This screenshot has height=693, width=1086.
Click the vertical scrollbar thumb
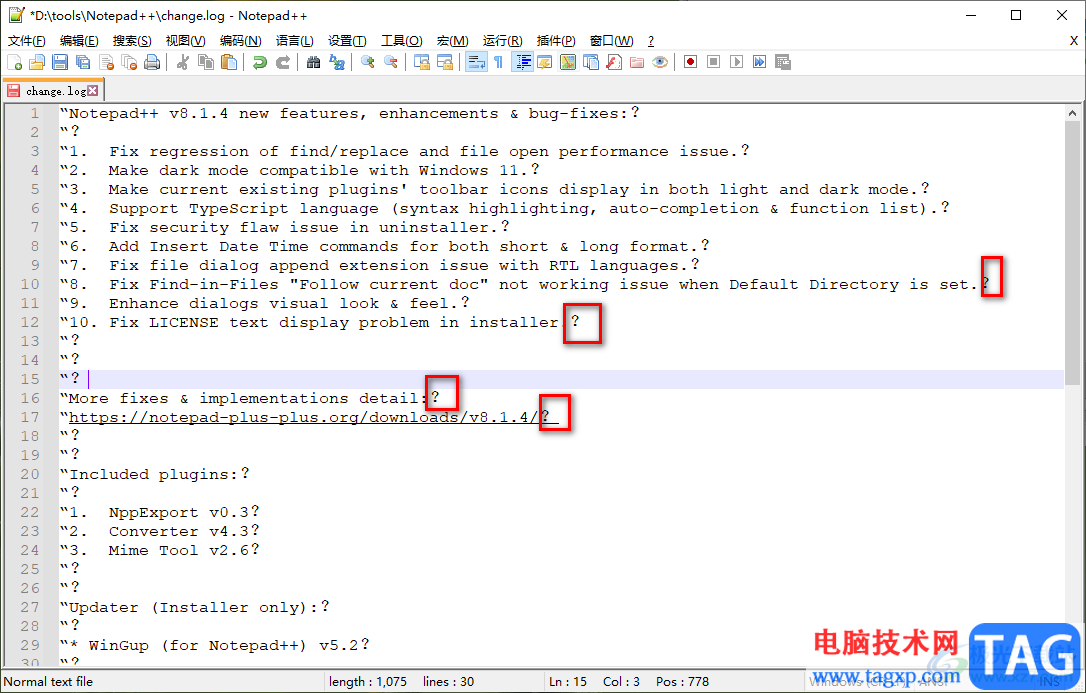1072,252
